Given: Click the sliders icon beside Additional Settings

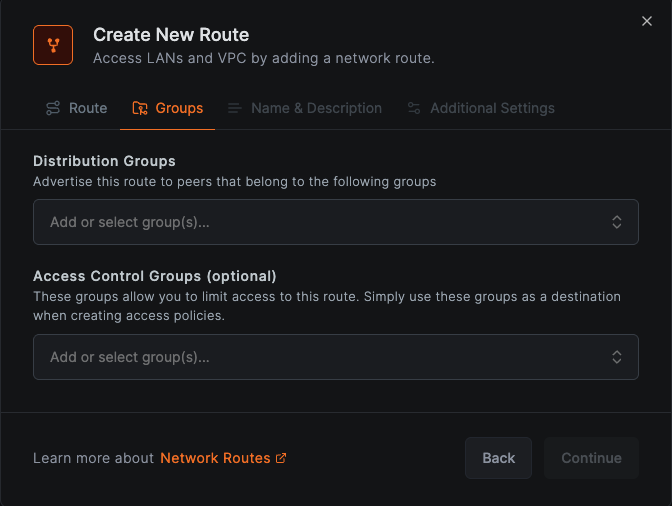Looking at the screenshot, I should tap(414, 108).
